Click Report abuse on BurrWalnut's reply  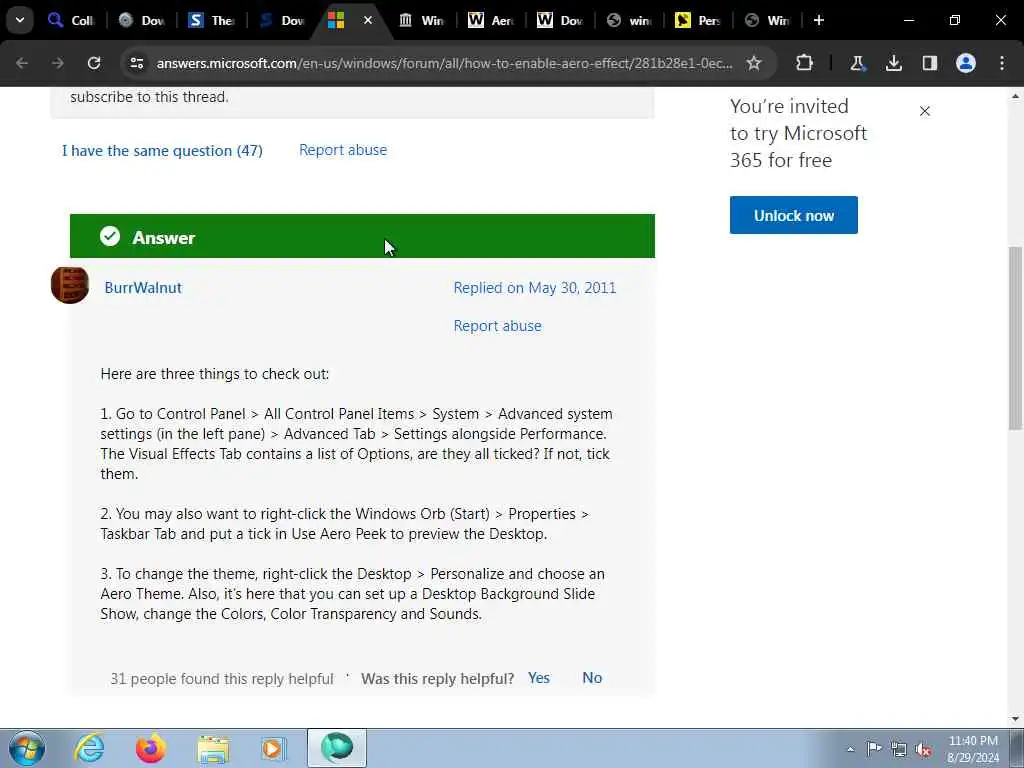(498, 326)
